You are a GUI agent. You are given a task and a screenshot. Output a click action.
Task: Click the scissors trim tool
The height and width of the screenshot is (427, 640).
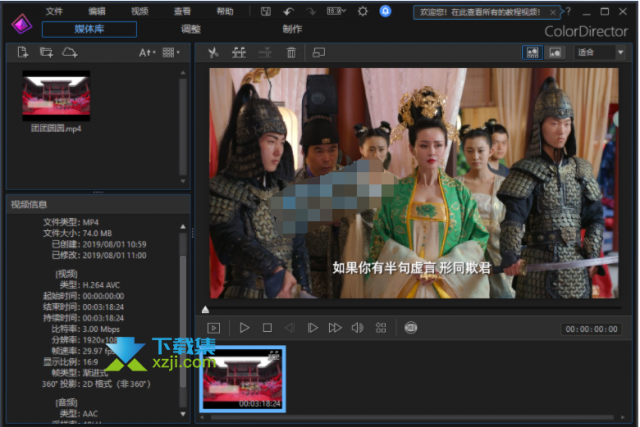point(213,52)
